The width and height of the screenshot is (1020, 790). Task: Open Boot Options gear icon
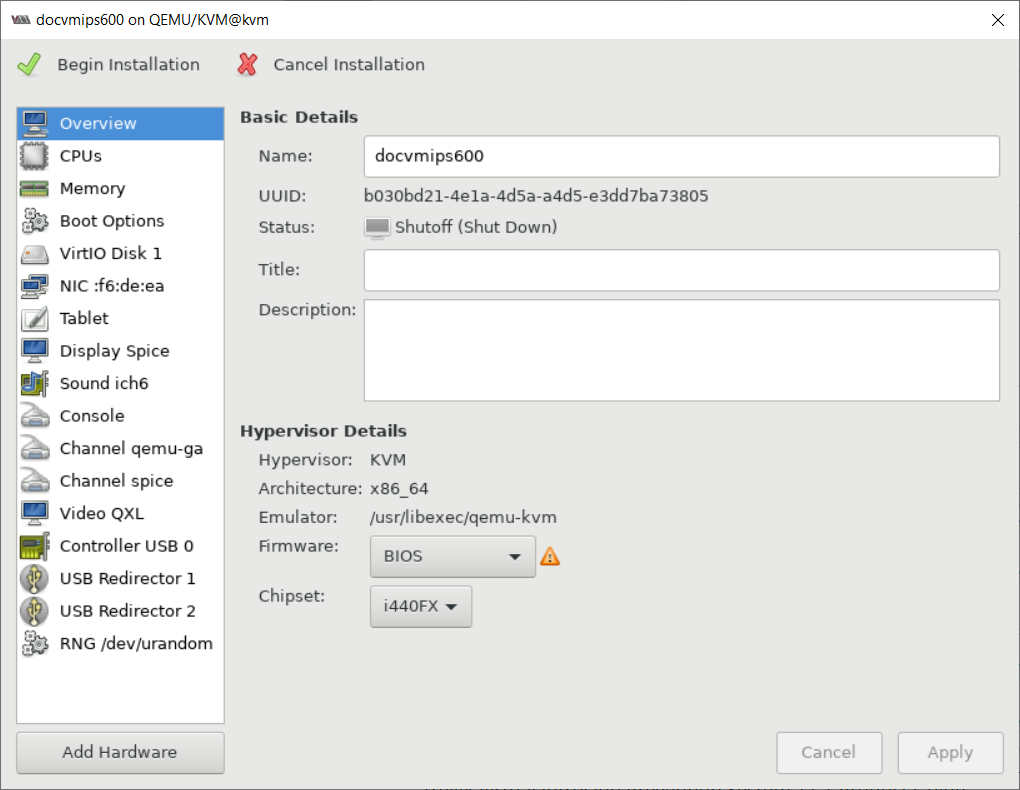pos(34,221)
